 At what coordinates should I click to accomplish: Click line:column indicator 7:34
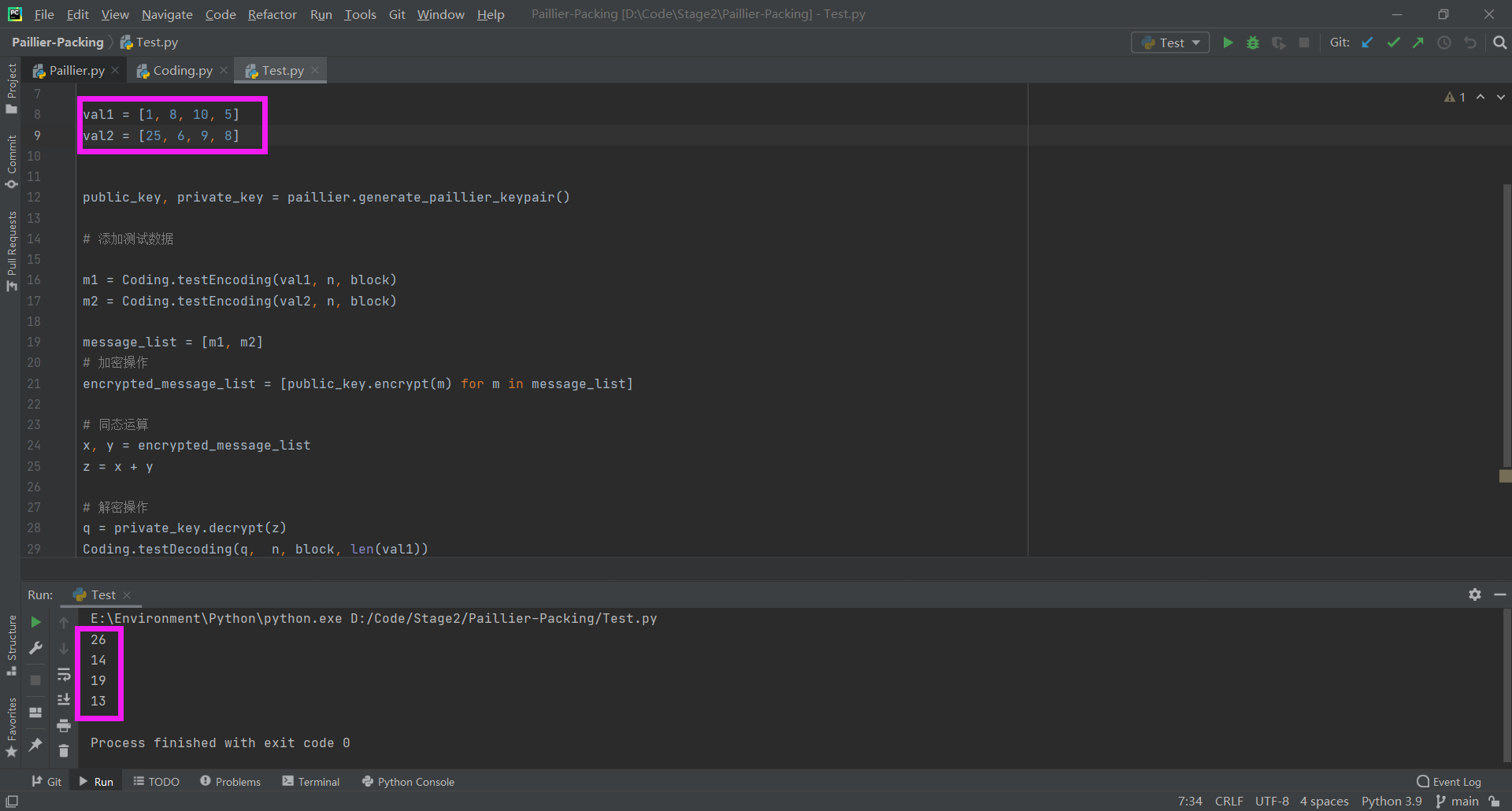click(1190, 802)
